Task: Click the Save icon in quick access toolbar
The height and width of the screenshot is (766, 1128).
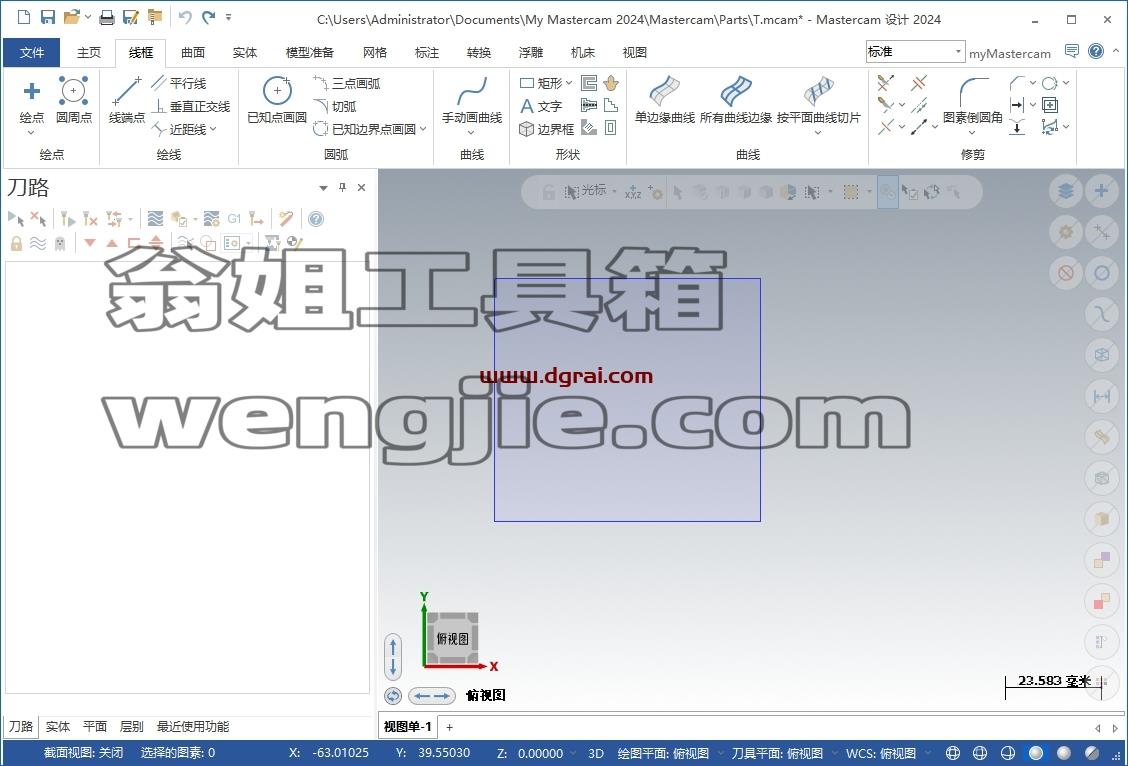Action: [x=47, y=17]
